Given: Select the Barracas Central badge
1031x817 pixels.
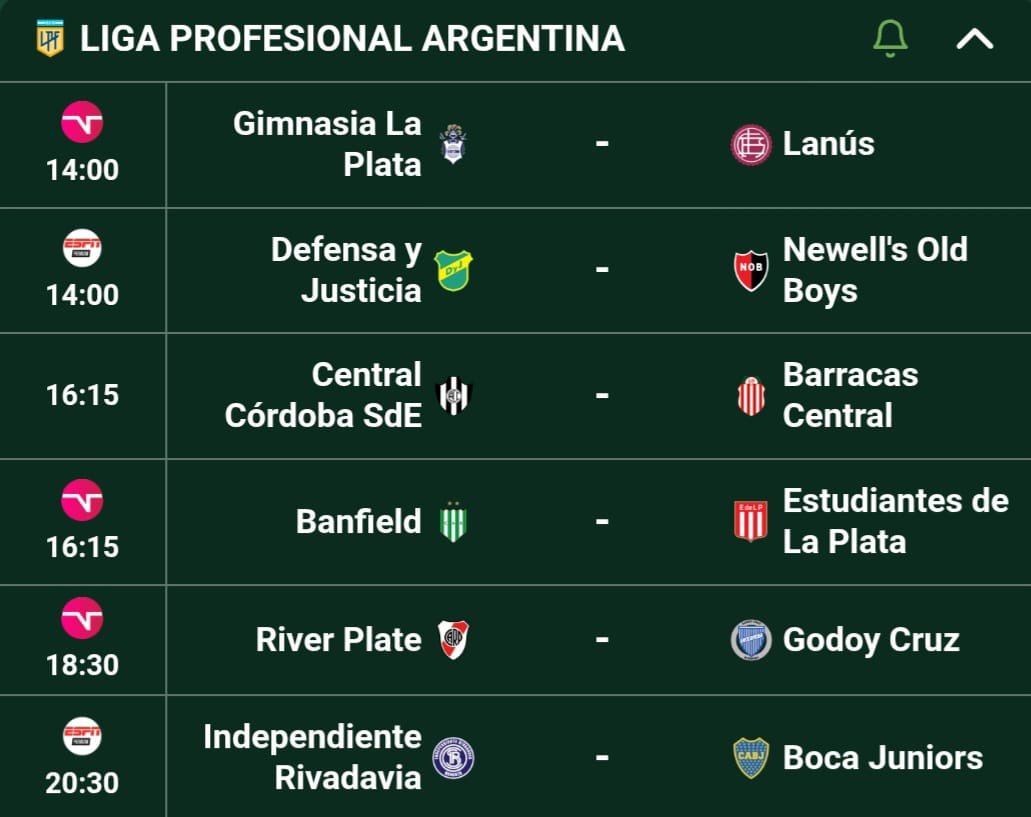Looking at the screenshot, I should (x=750, y=396).
